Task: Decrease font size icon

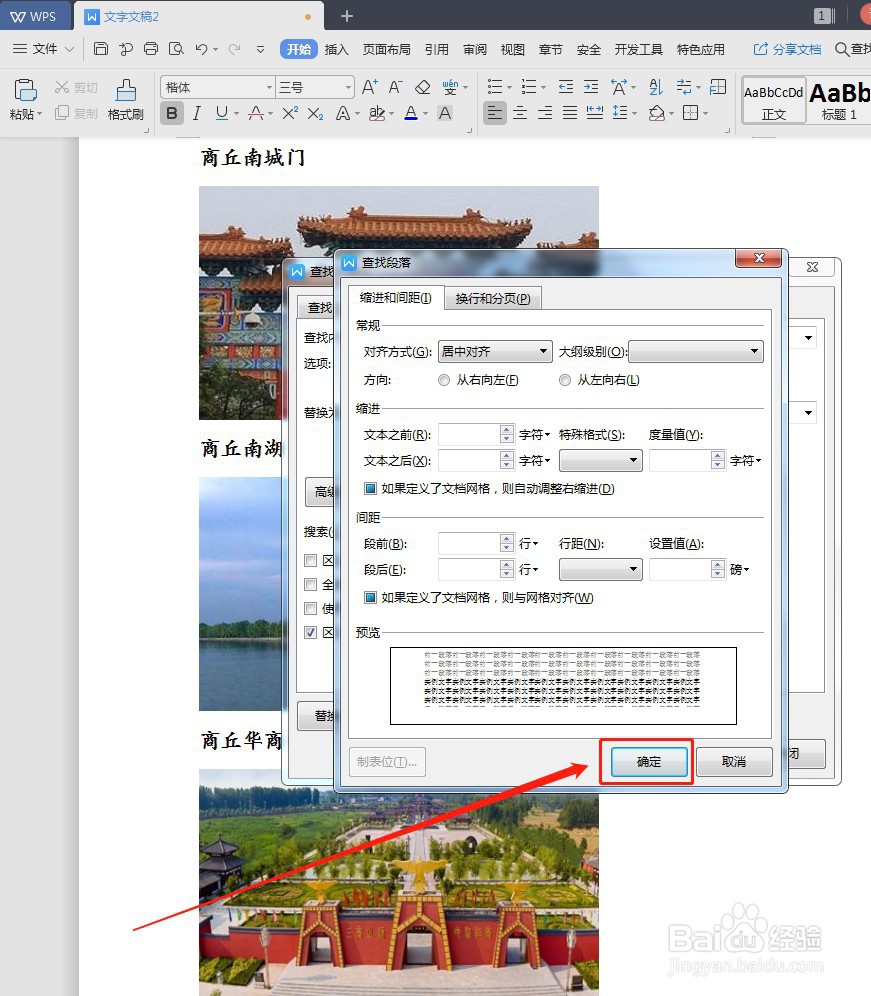Action: coord(395,87)
